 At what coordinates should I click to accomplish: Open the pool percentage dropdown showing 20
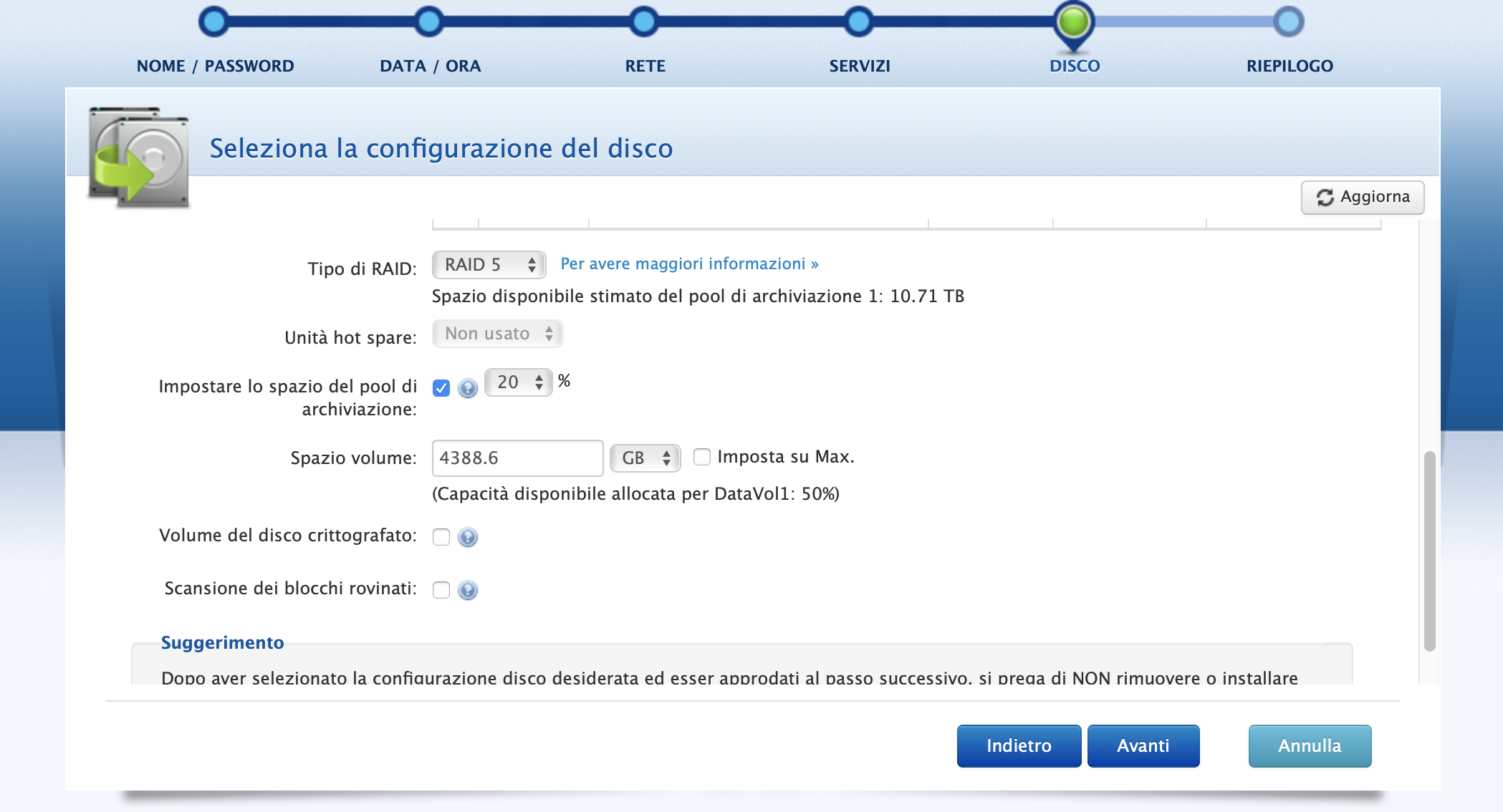point(519,382)
